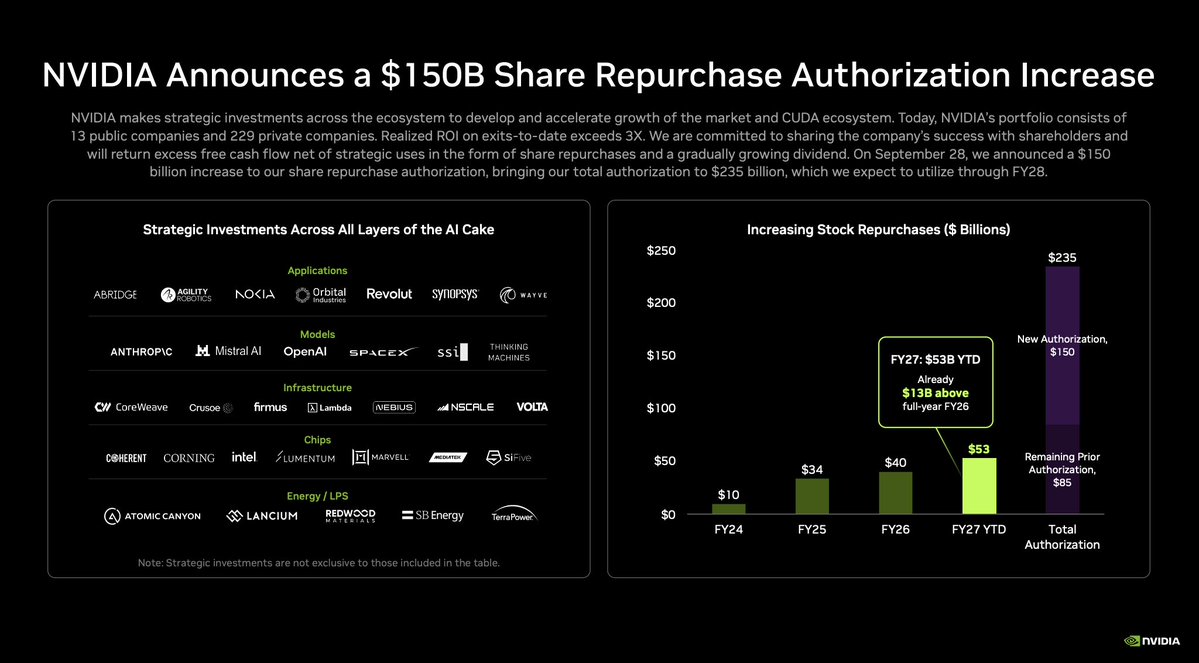The height and width of the screenshot is (663, 1199).
Task: Click the 'Energy / LPS' category heading
Action: point(317,496)
